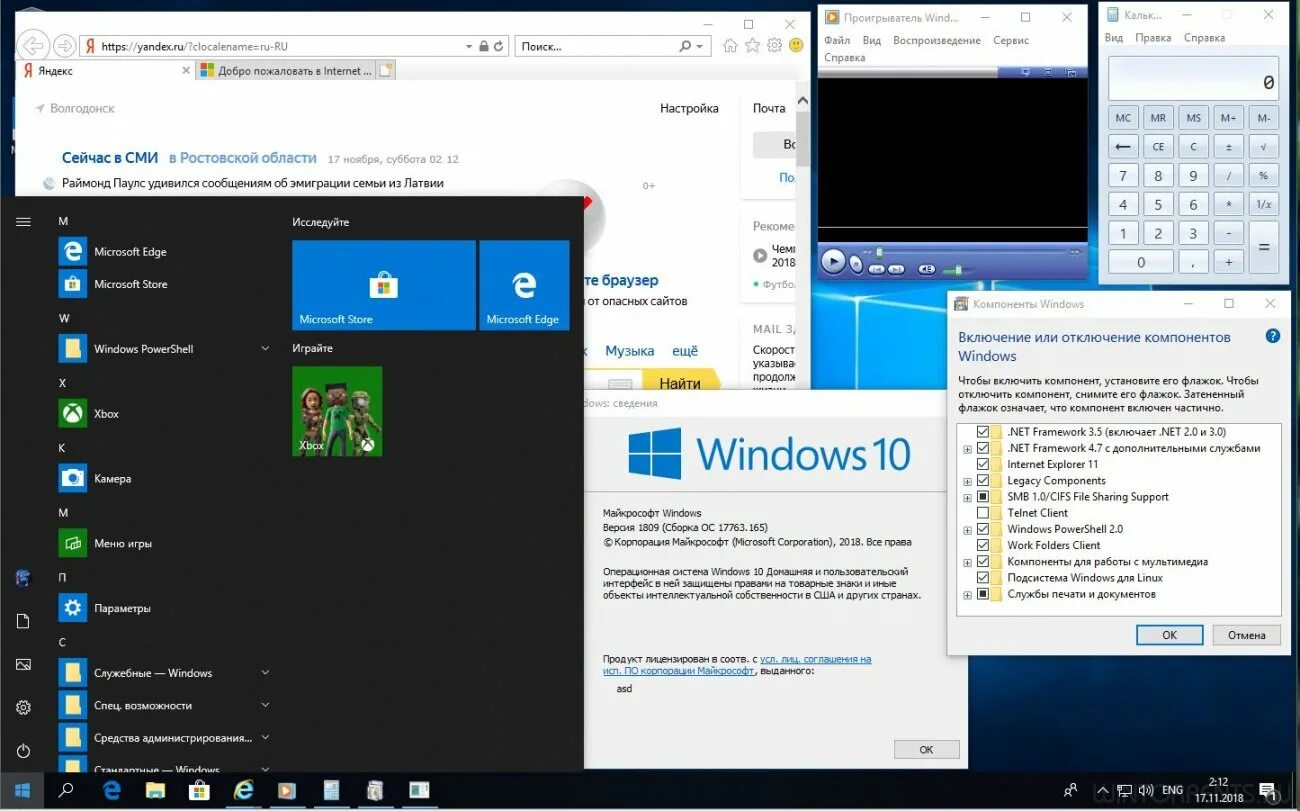Switch to Добро пожаловать в Internet tab
1300x811 pixels.
click(285, 71)
